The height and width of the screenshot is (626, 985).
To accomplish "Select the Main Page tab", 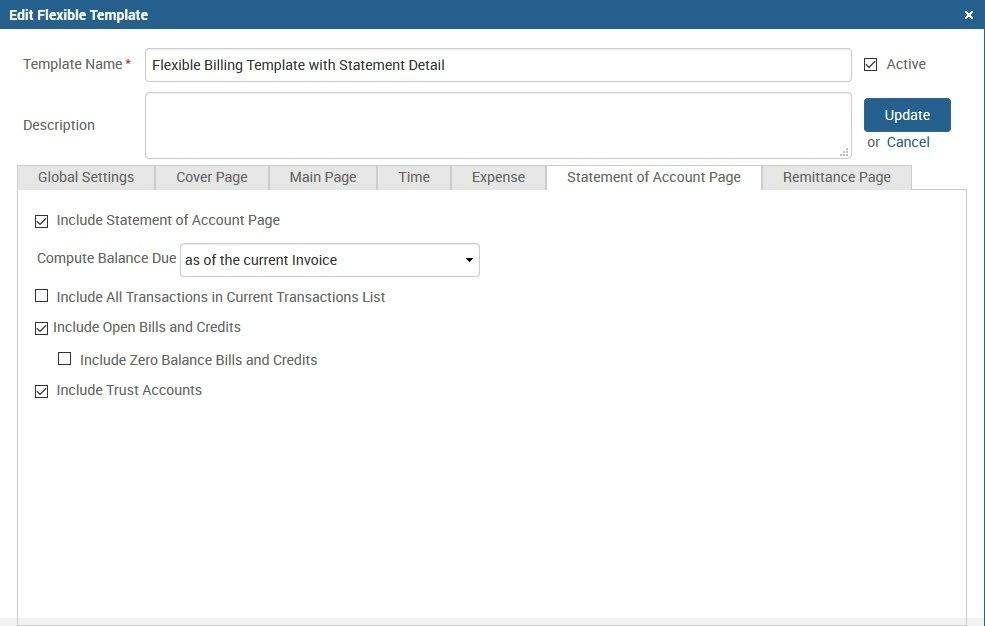I will [x=322, y=177].
